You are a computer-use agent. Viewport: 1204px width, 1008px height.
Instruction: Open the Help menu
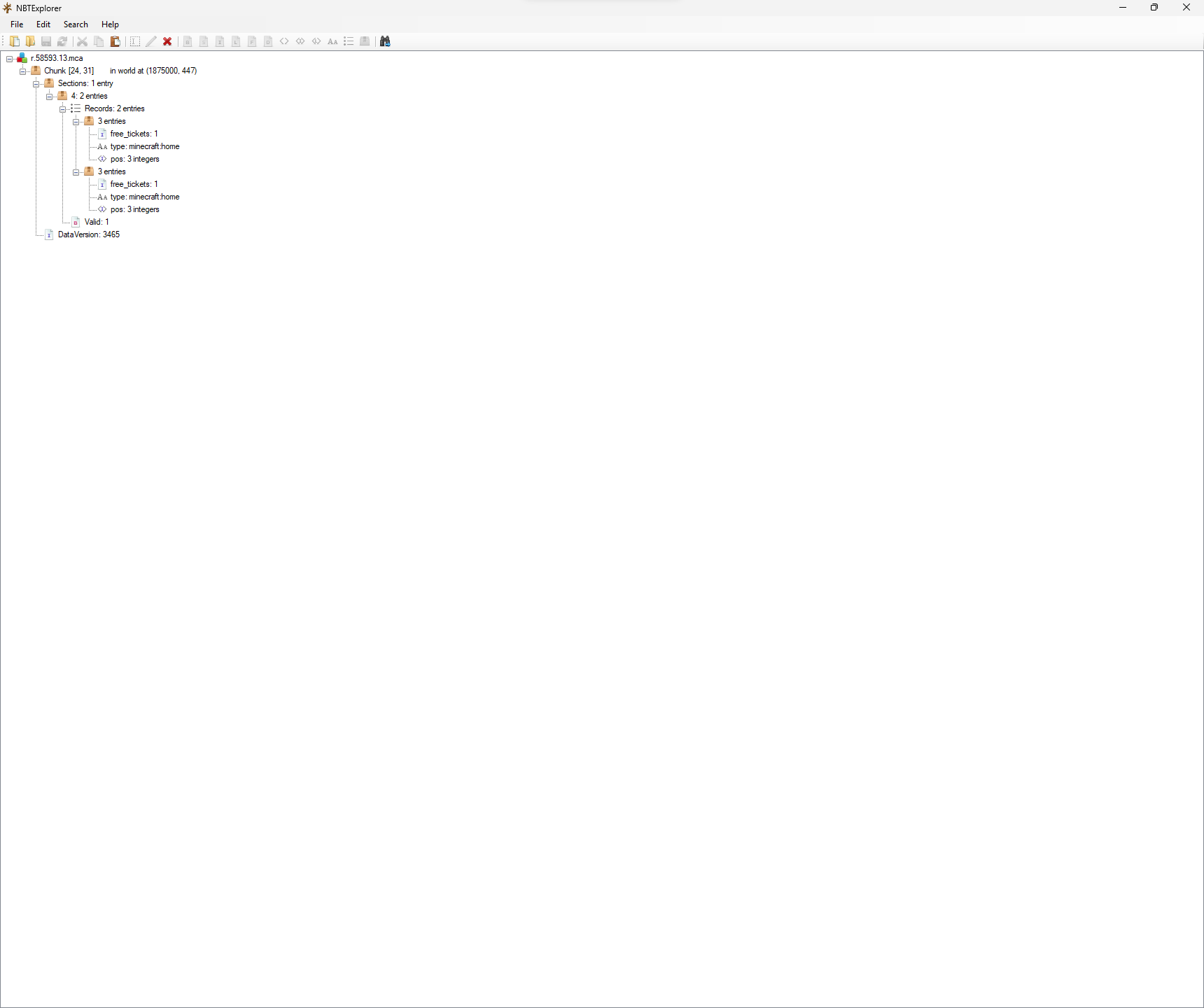[110, 24]
